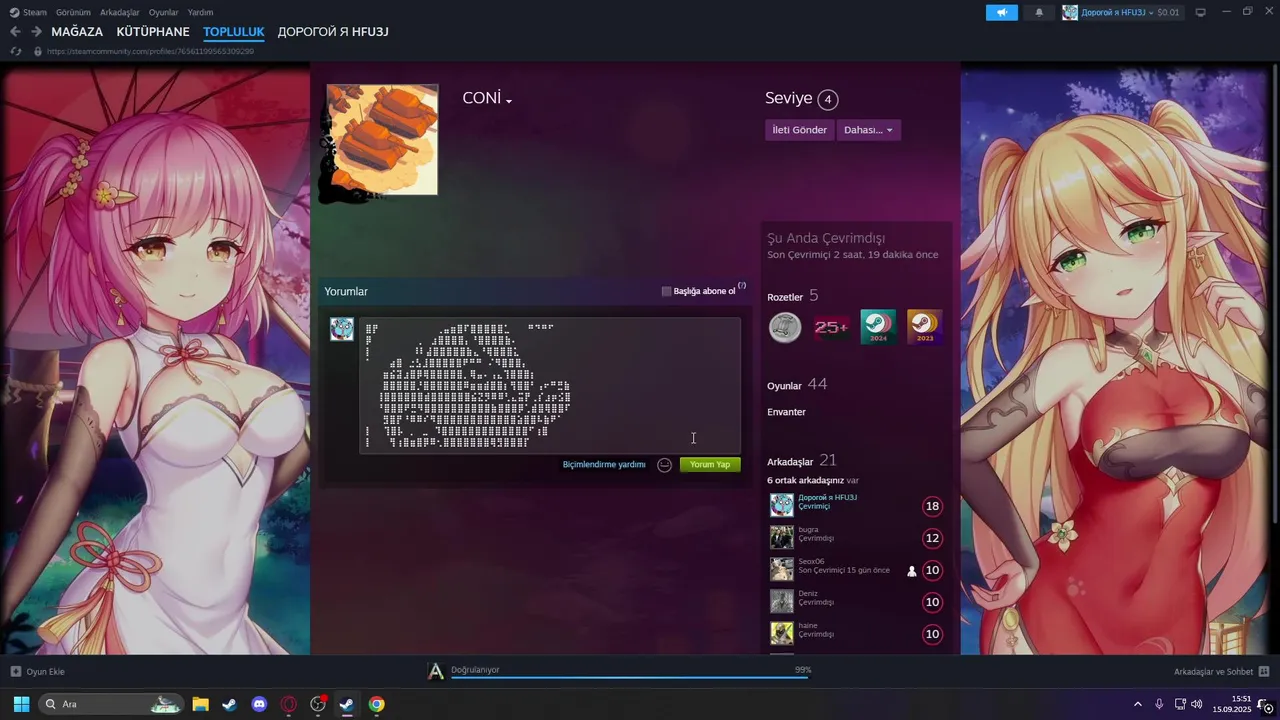The image size is (1280, 720).
Task: Click level 18 badge next to HFU3J
Action: 932,506
